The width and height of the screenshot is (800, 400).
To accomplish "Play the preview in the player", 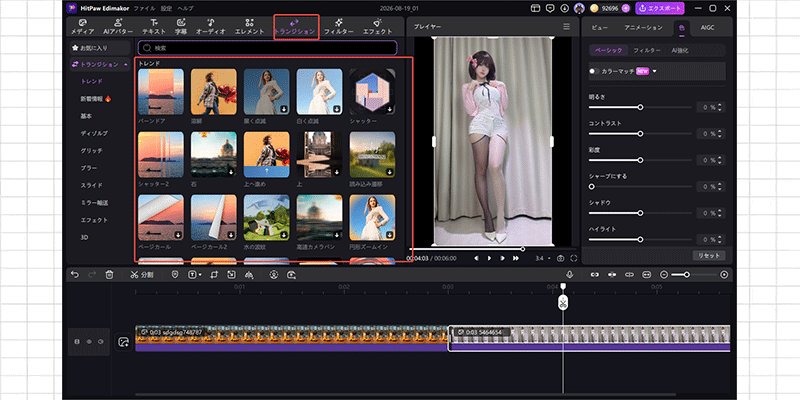I will click(489, 258).
